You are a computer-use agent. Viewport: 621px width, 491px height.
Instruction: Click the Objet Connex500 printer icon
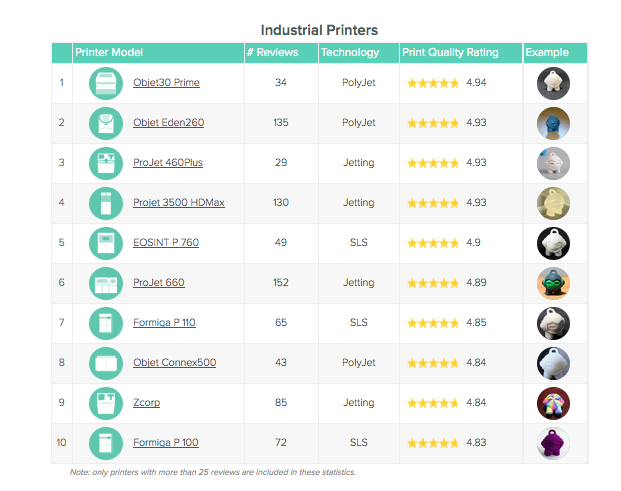(106, 363)
